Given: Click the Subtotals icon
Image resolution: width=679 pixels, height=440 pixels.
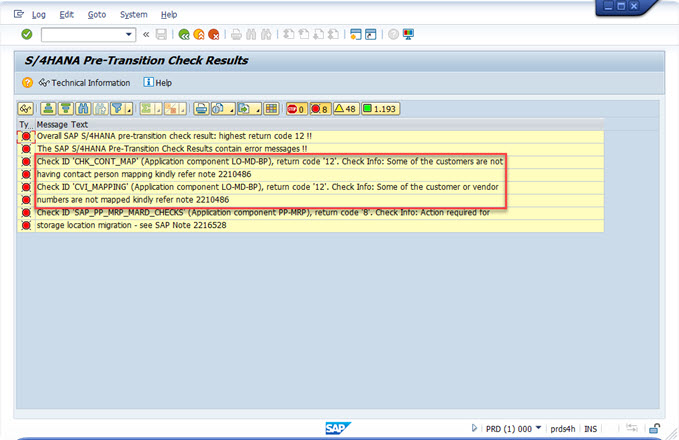Looking at the screenshot, I should coord(171,109).
